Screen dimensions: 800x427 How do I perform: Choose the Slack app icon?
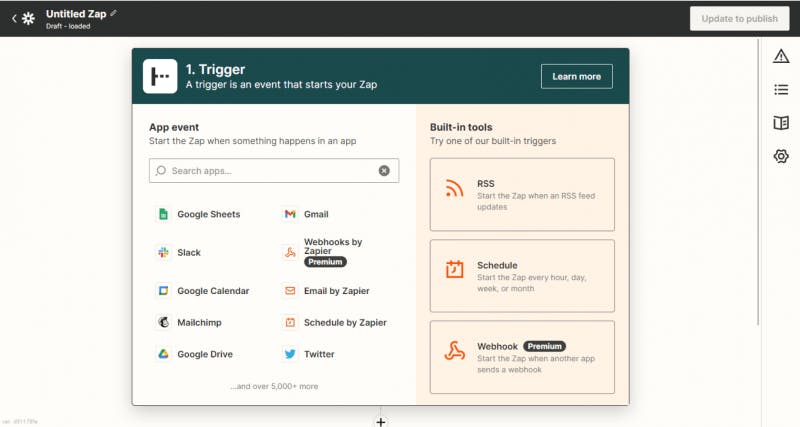point(163,253)
